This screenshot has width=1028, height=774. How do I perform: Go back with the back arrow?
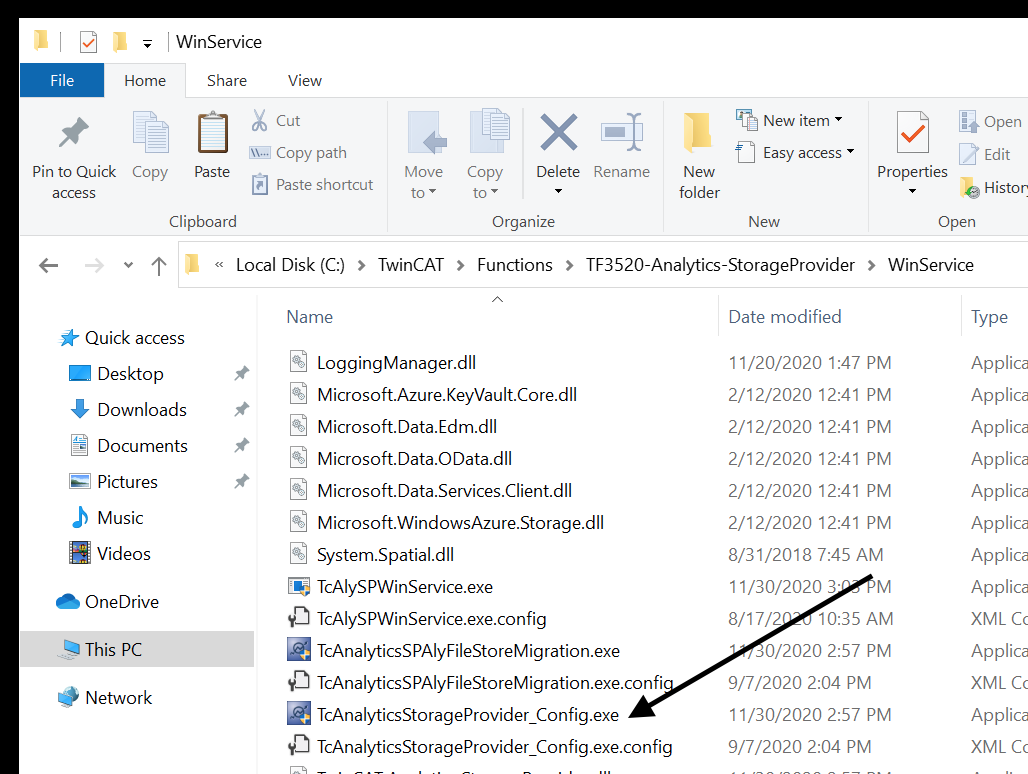(x=49, y=265)
